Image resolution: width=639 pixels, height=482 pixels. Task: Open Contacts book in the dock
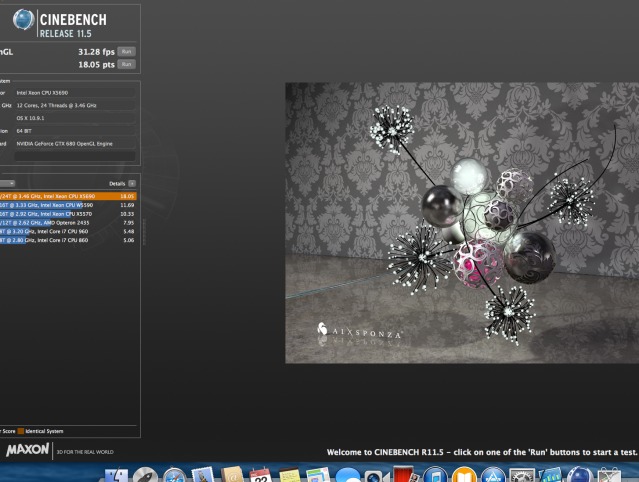pos(232,475)
